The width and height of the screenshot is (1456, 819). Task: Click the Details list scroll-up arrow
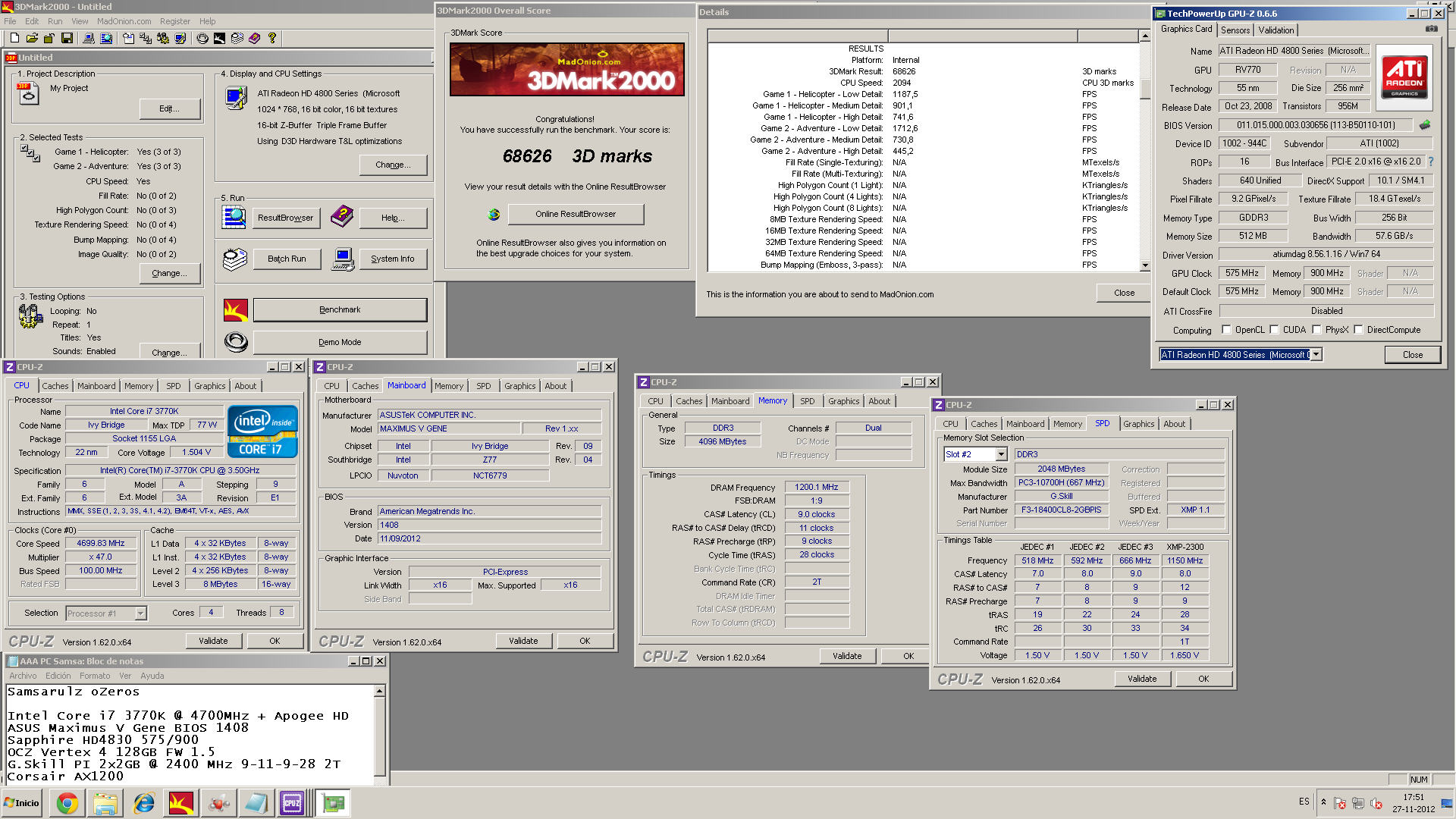tap(1144, 36)
